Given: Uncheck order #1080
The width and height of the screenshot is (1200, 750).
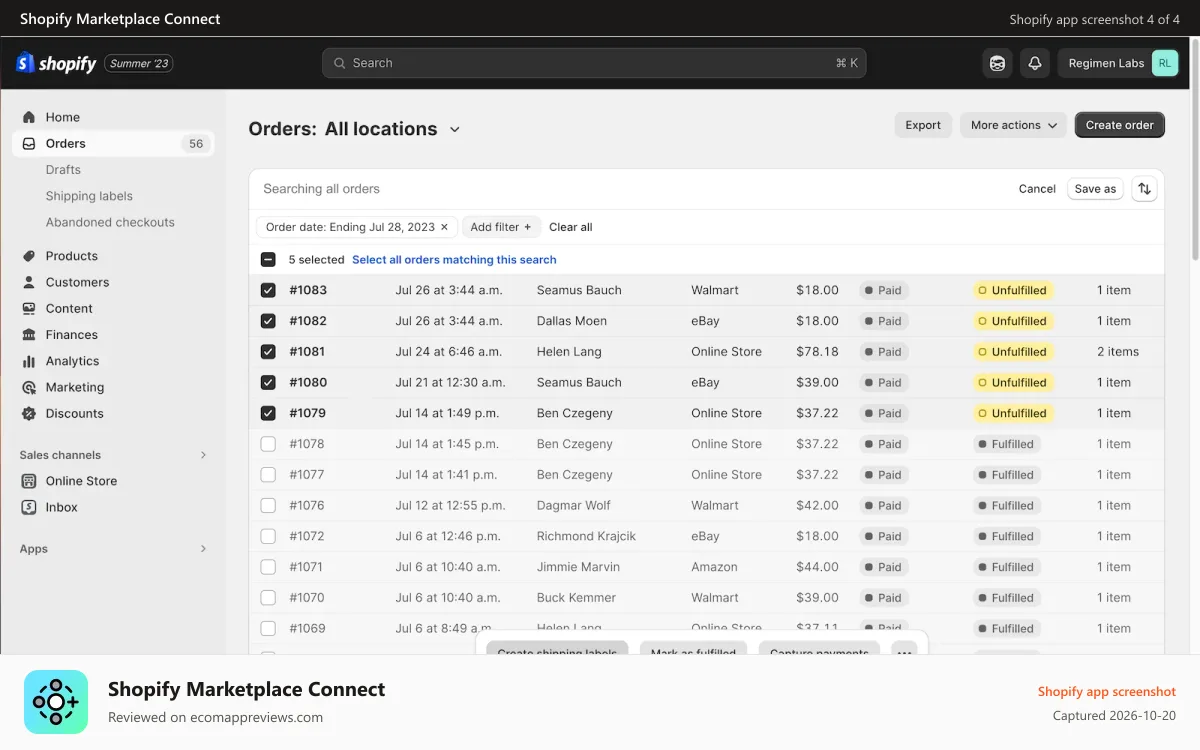Looking at the screenshot, I should point(268,382).
